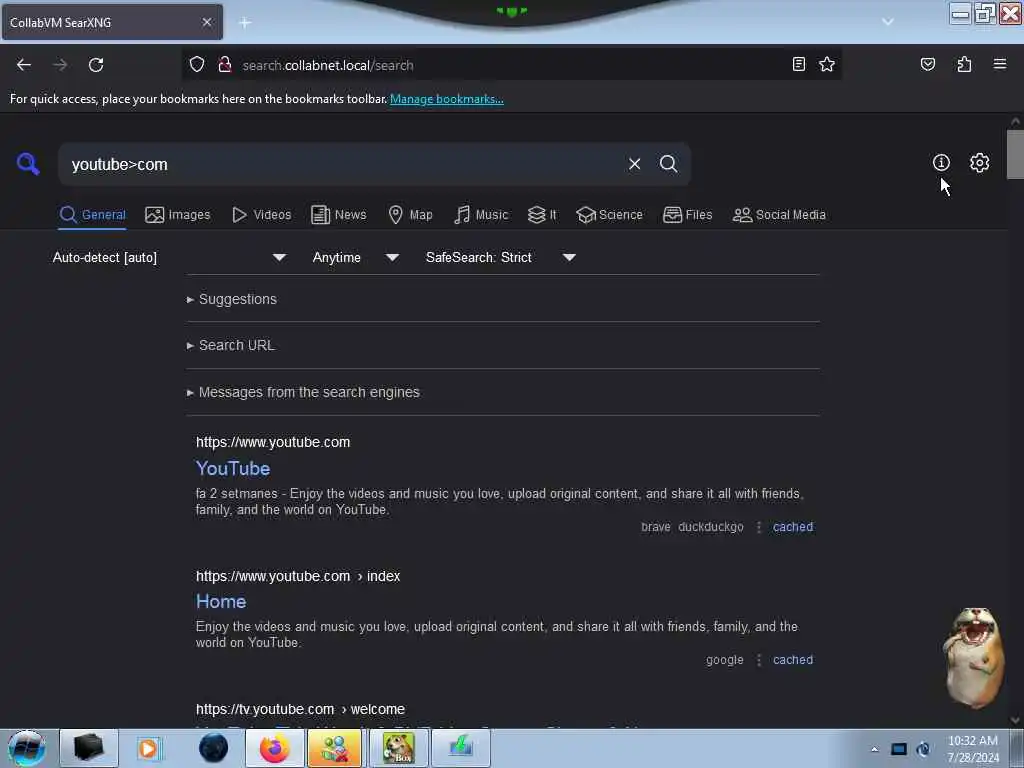Image resolution: width=1024 pixels, height=768 pixels.
Task: Open the dark globe browser icon
Action: (x=214, y=748)
